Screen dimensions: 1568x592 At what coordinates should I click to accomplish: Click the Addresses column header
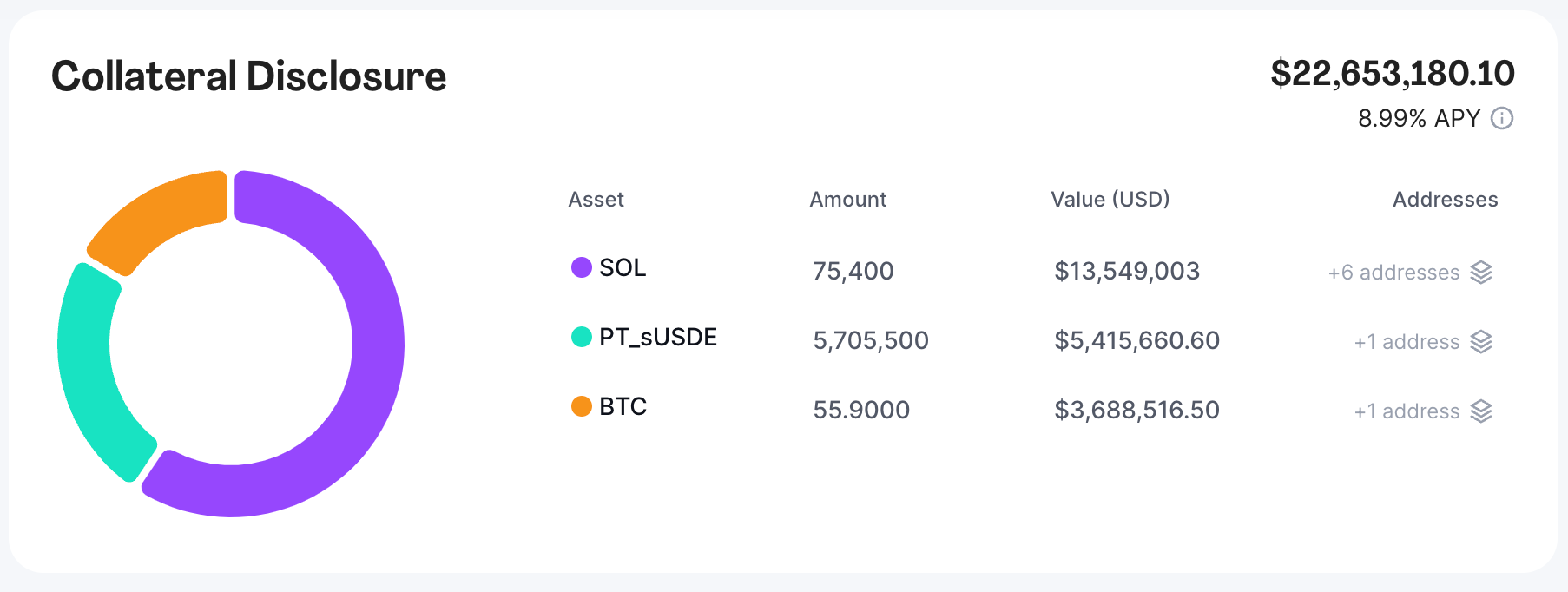click(x=1445, y=200)
